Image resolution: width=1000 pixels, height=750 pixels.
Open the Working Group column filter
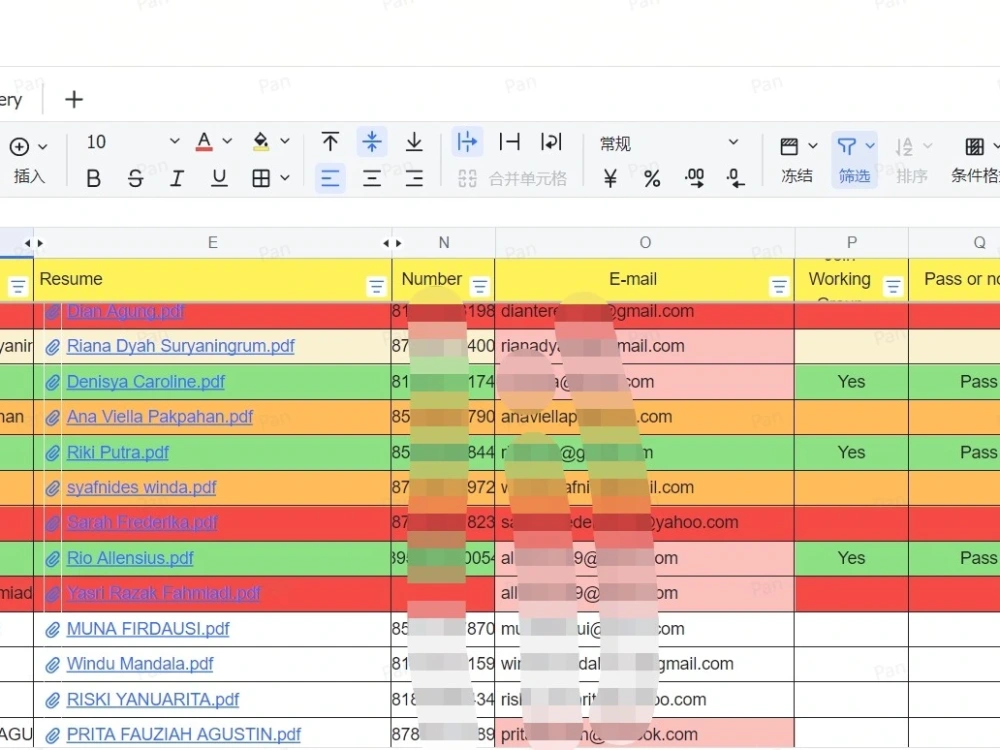893,287
